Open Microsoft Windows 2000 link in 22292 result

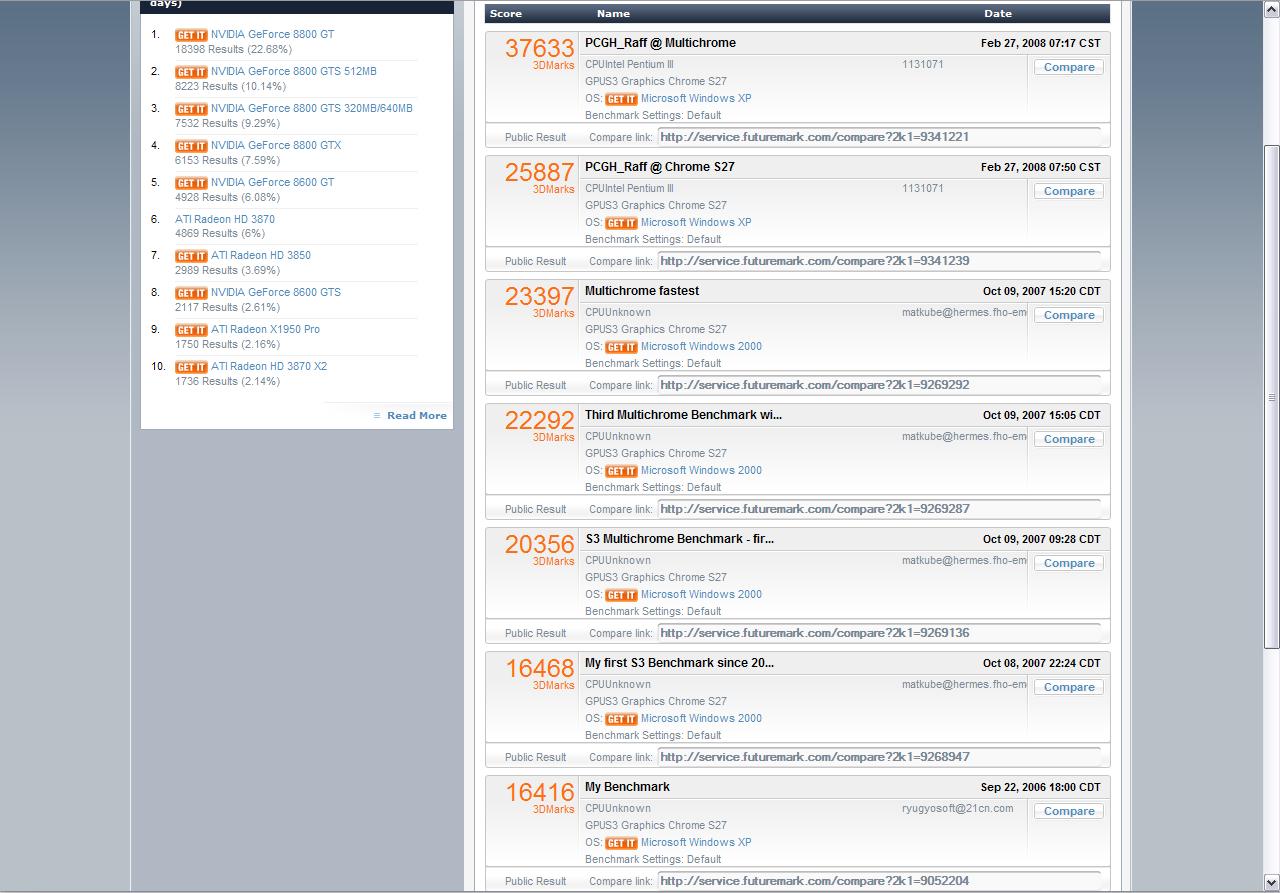pos(701,471)
